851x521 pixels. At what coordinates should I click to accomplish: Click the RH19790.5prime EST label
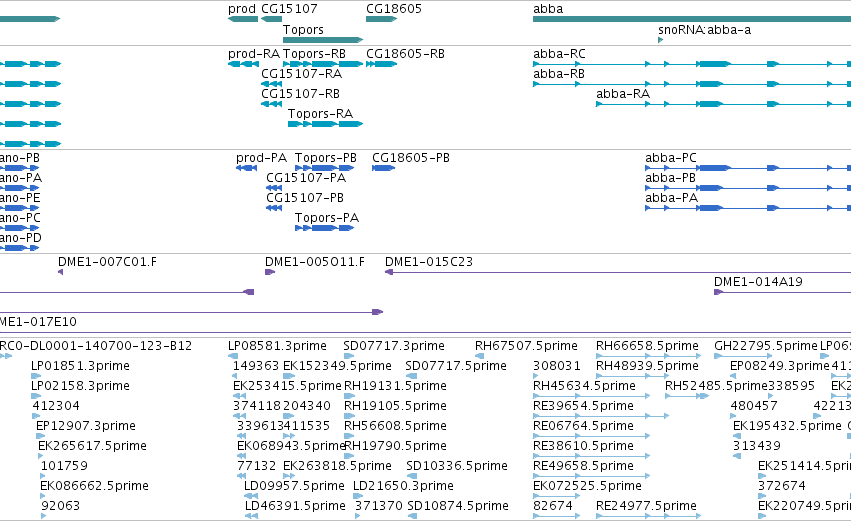click(395, 447)
